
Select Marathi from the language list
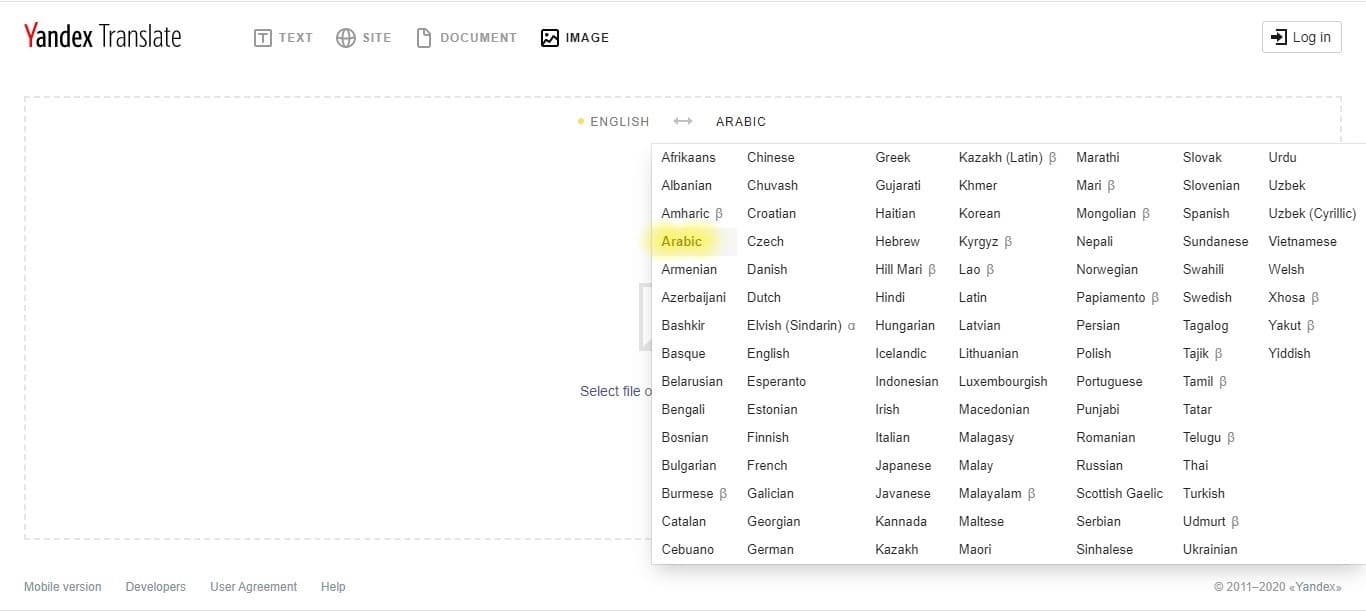pyautogui.click(x=1098, y=157)
